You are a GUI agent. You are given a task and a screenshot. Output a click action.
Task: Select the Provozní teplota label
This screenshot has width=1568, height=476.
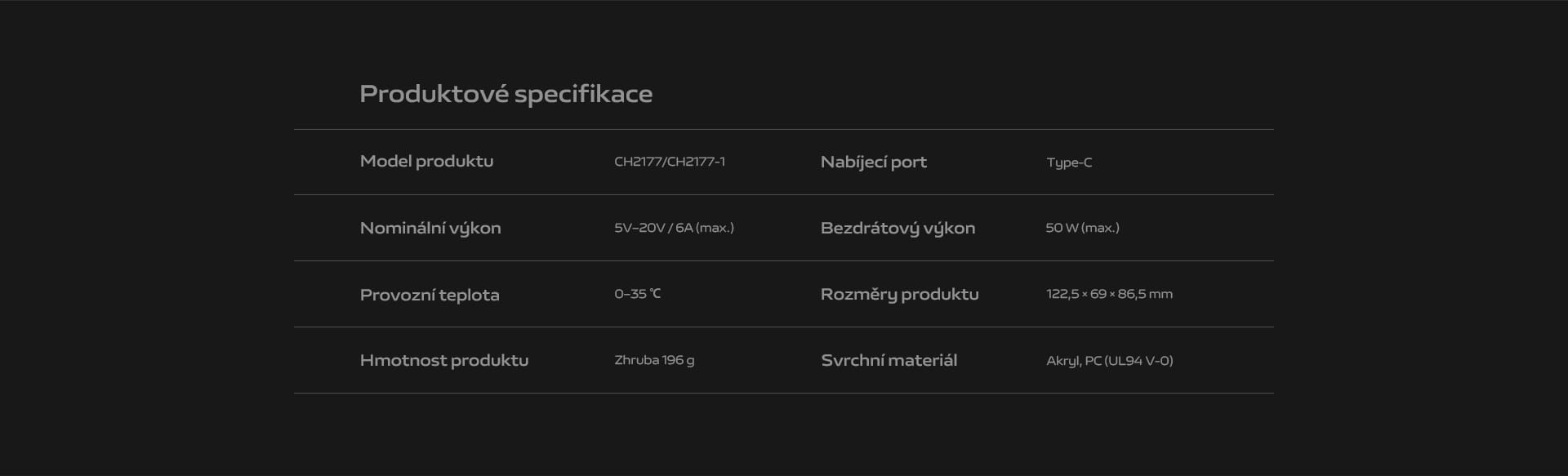[x=430, y=295]
